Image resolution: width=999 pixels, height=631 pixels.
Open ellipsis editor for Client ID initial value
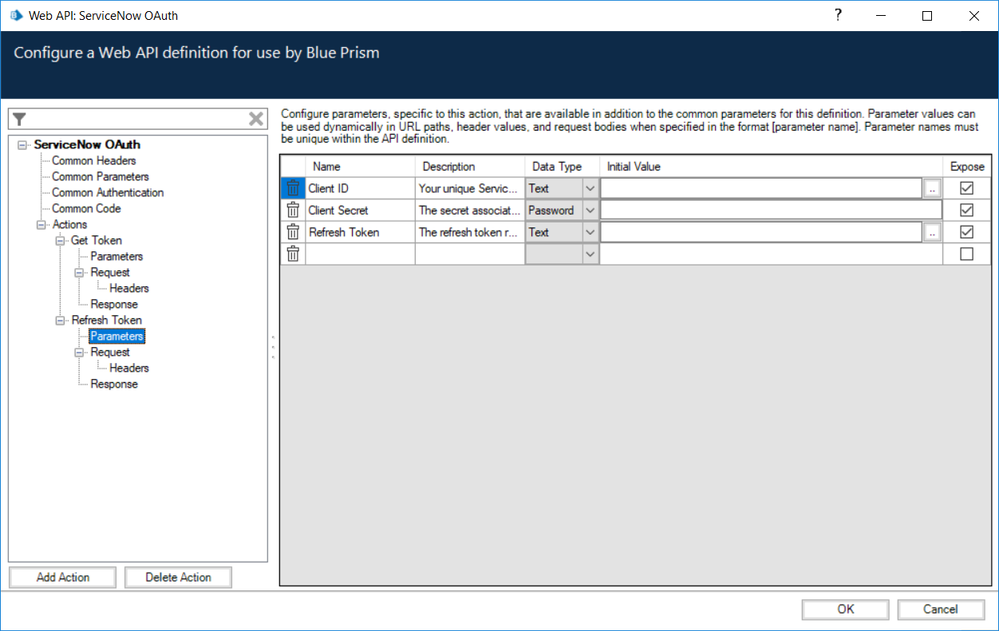pyautogui.click(x=932, y=188)
